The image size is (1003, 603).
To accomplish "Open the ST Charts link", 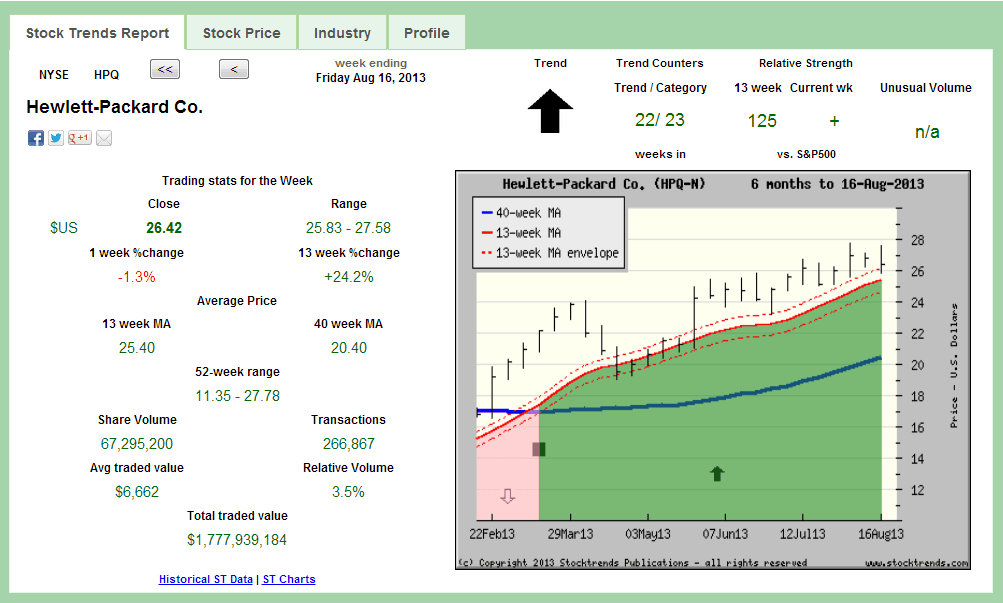I will (289, 579).
